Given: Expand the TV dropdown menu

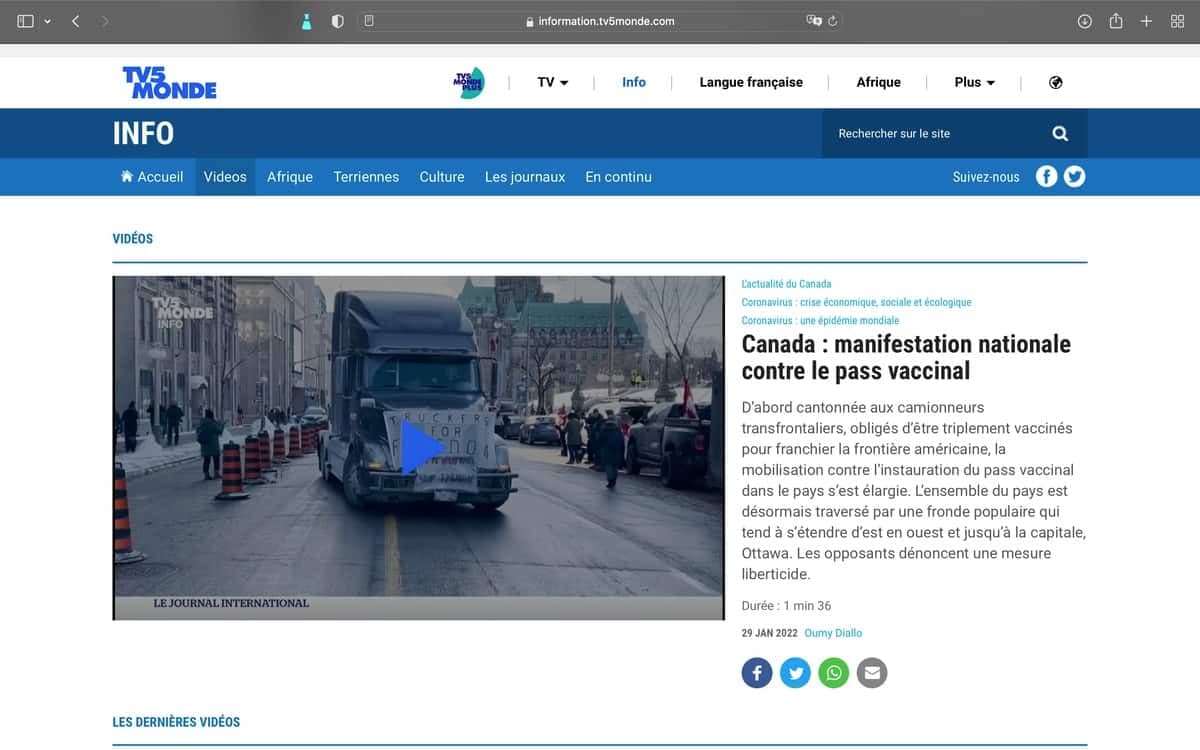Looking at the screenshot, I should 553,83.
